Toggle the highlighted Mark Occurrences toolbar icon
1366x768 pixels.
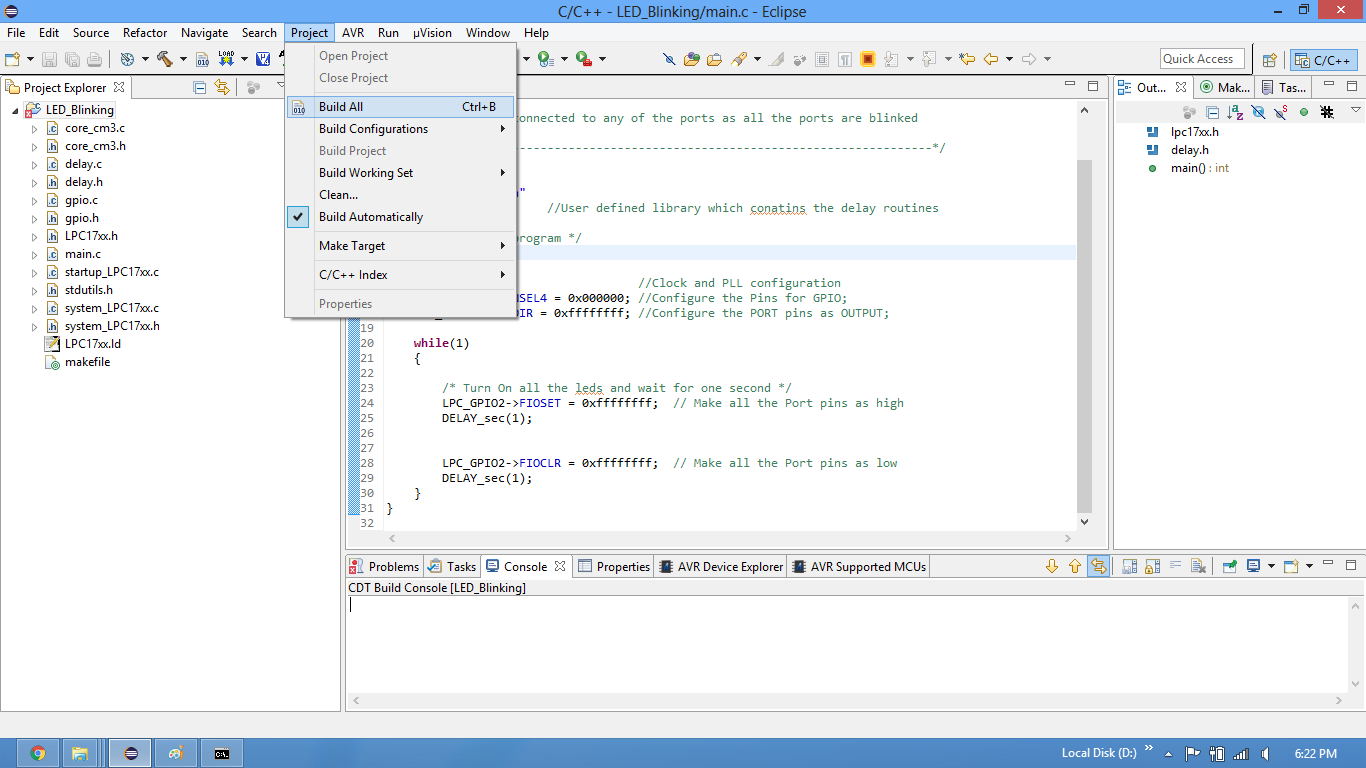click(x=868, y=59)
